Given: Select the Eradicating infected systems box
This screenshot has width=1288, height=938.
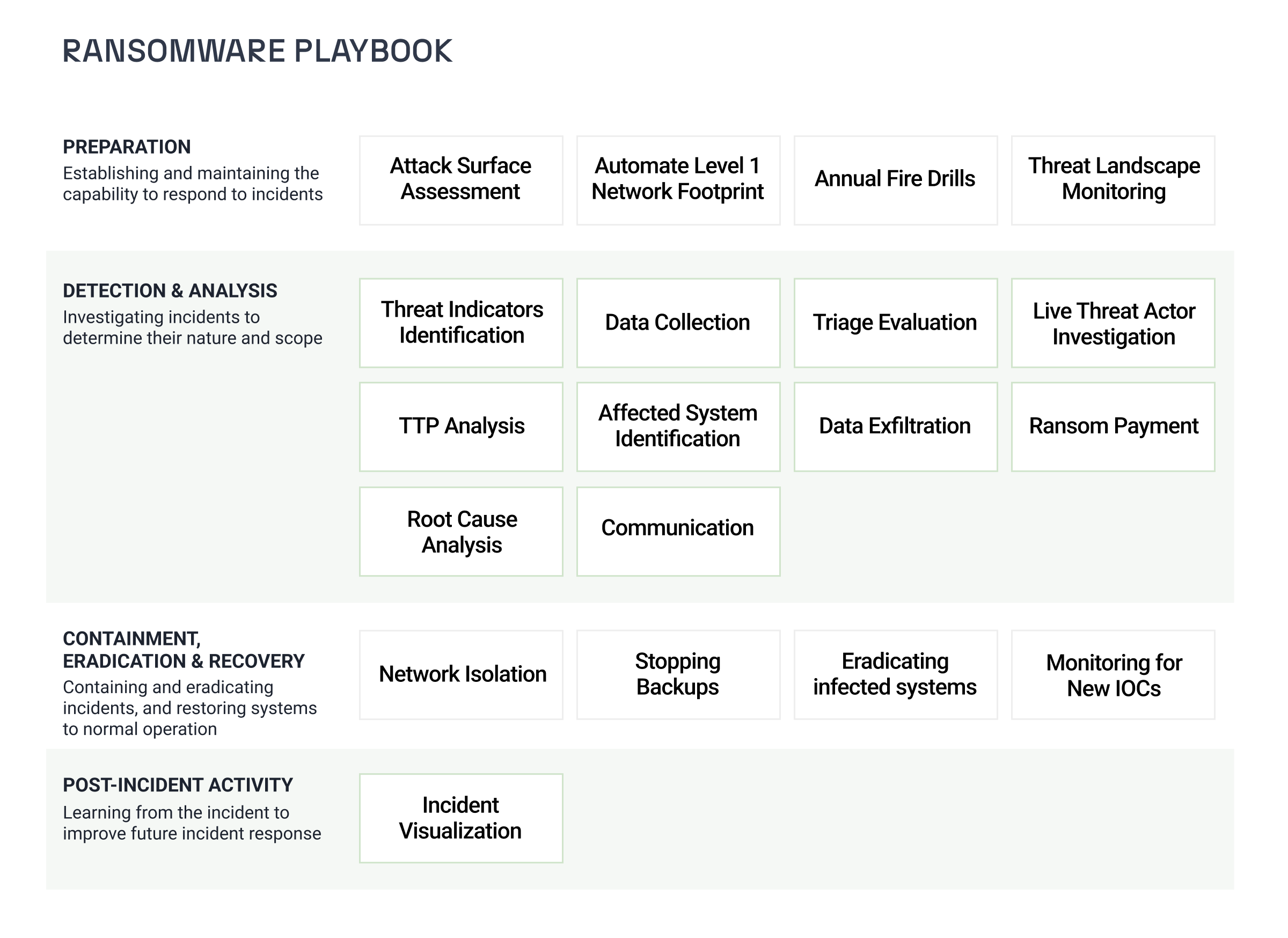Looking at the screenshot, I should pos(896,674).
